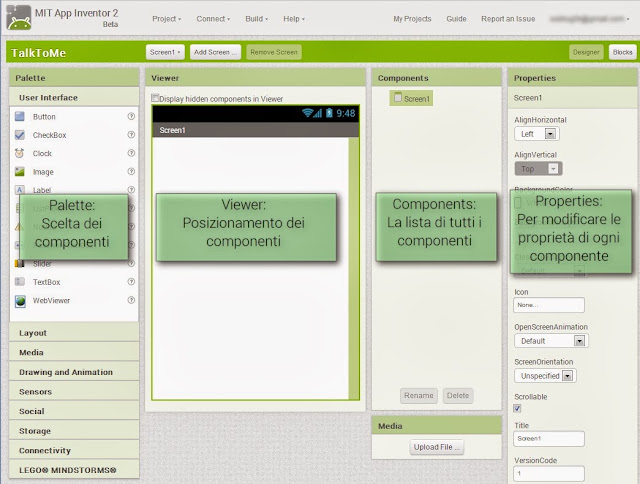Collapse the User Interface palette section

(74, 98)
